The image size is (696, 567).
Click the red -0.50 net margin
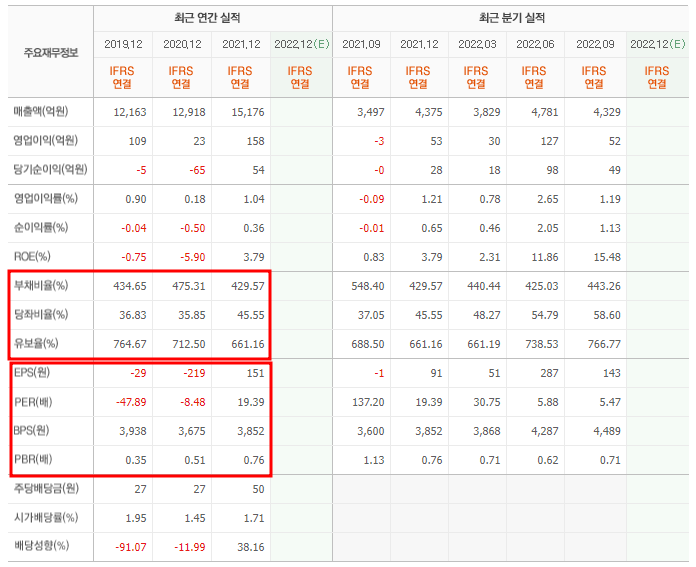coord(193,228)
